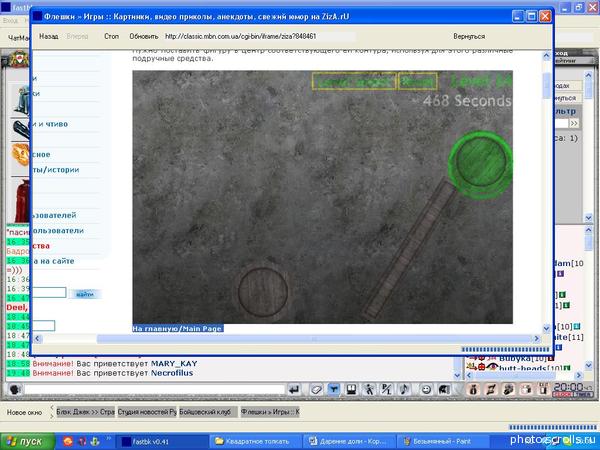Click the red sidebar link ending in ства

tap(41, 246)
